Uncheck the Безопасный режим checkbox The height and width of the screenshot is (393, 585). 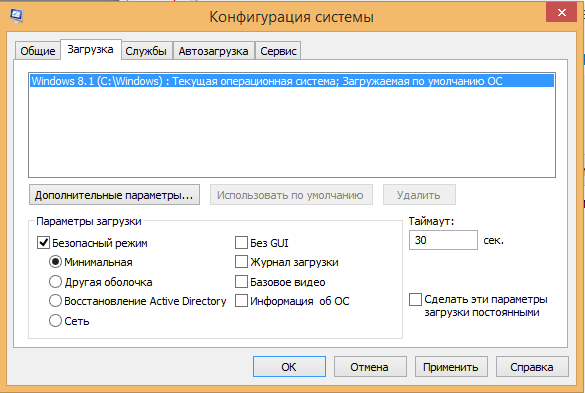(43, 243)
